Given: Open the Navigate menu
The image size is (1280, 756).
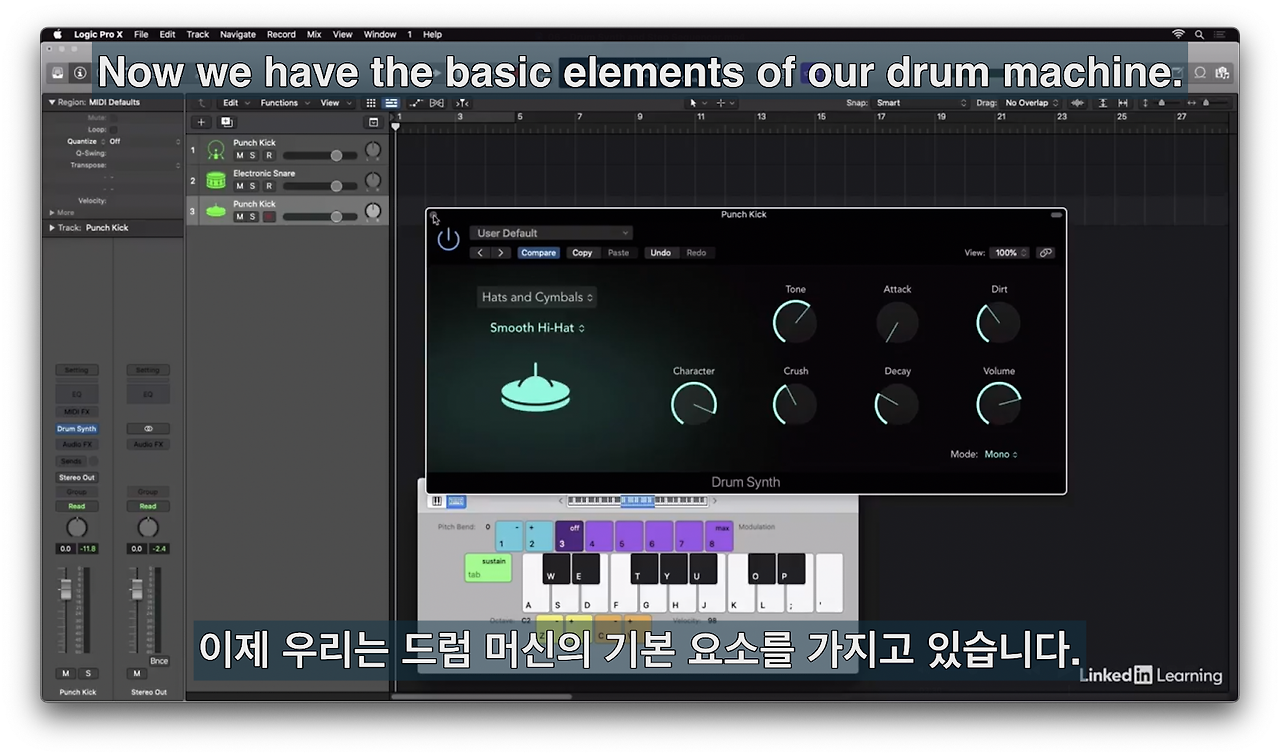Looking at the screenshot, I should point(238,34).
